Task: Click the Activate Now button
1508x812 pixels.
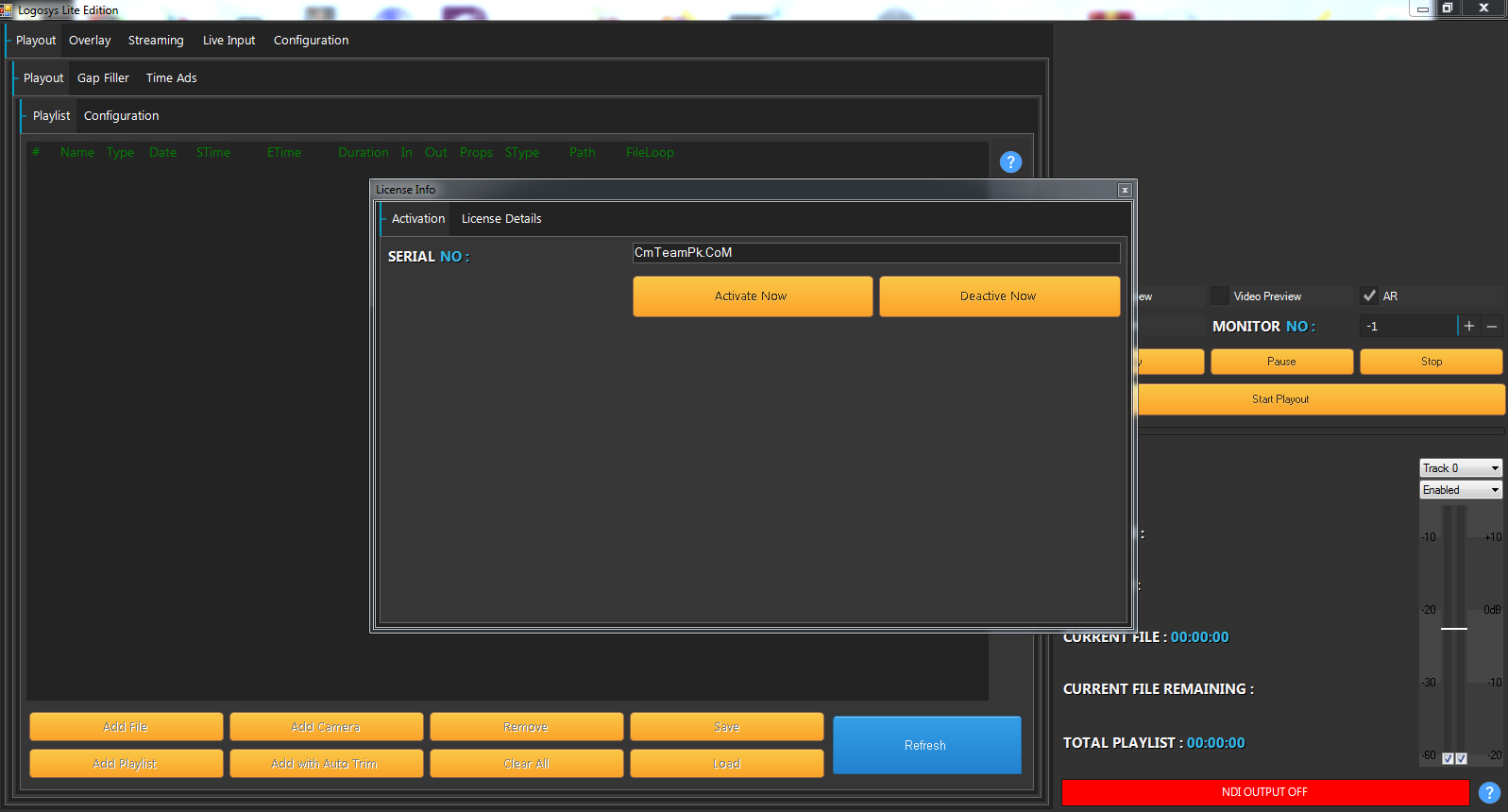Action: [x=753, y=296]
